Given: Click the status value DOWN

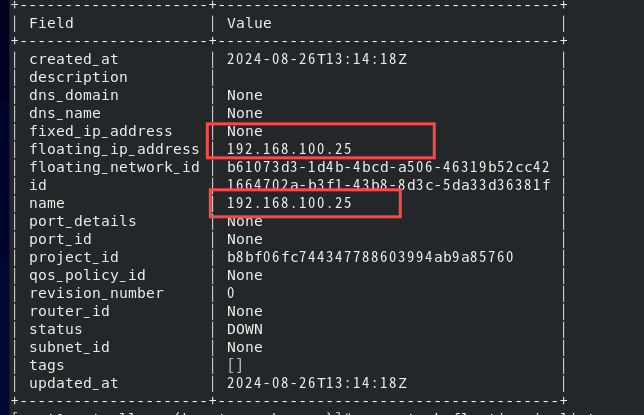Looking at the screenshot, I should (245, 329).
